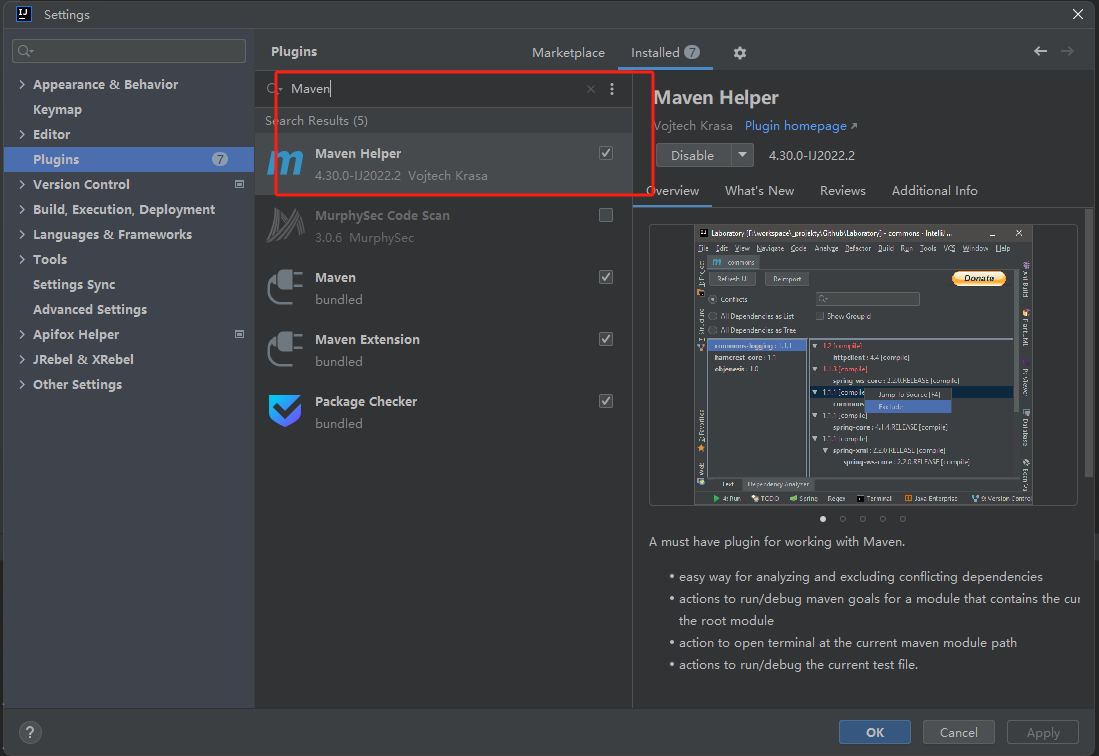Close the Settings dialog window
1099x756 pixels.
[1077, 14]
